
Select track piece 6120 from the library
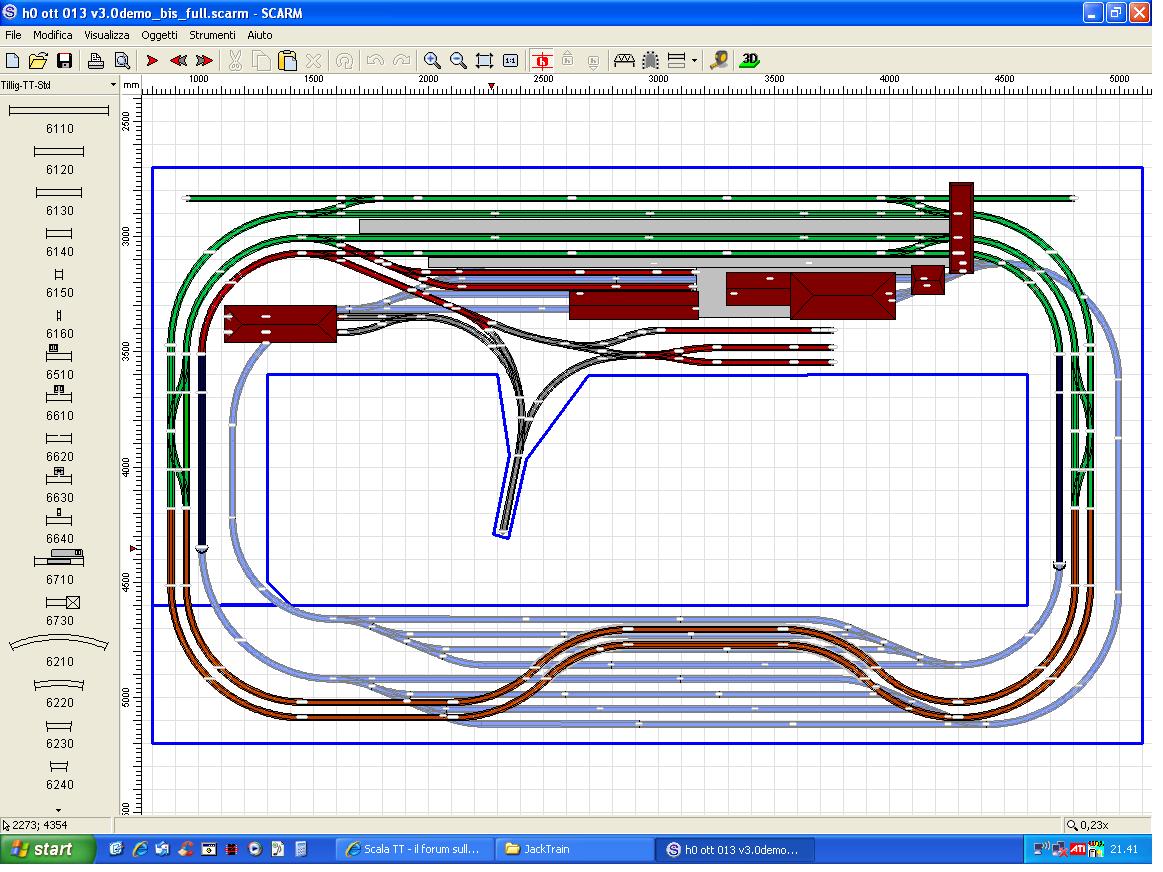59,160
